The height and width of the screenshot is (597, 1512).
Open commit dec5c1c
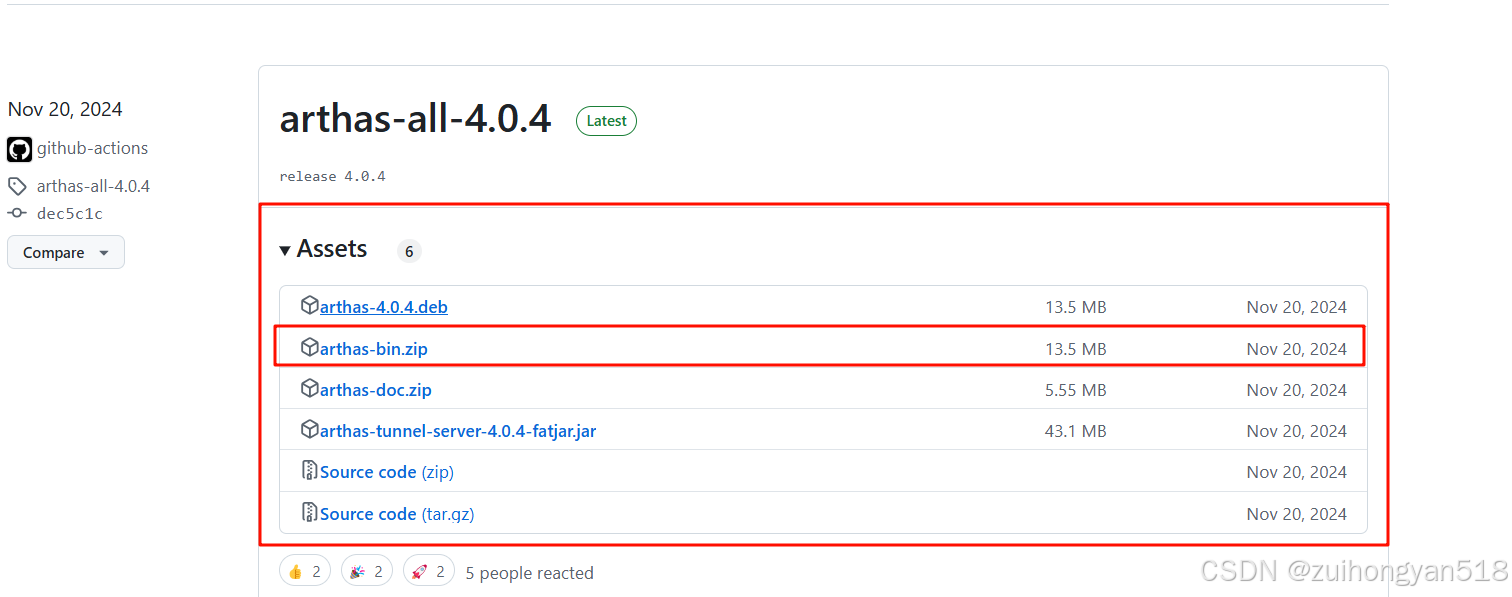click(x=70, y=213)
